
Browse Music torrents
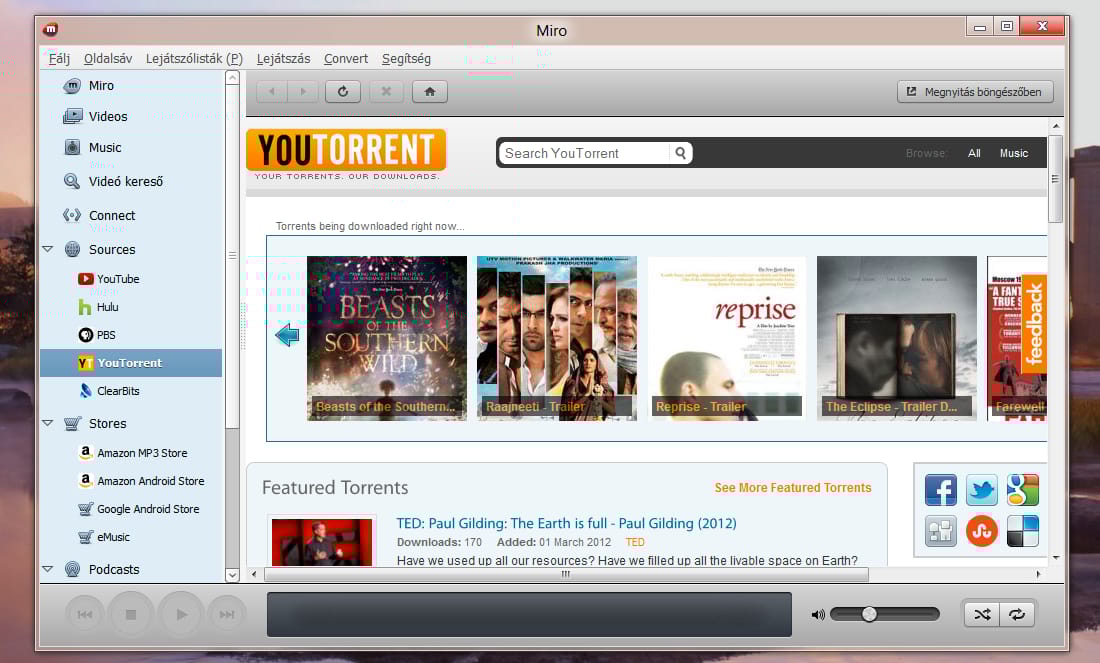coord(1014,153)
